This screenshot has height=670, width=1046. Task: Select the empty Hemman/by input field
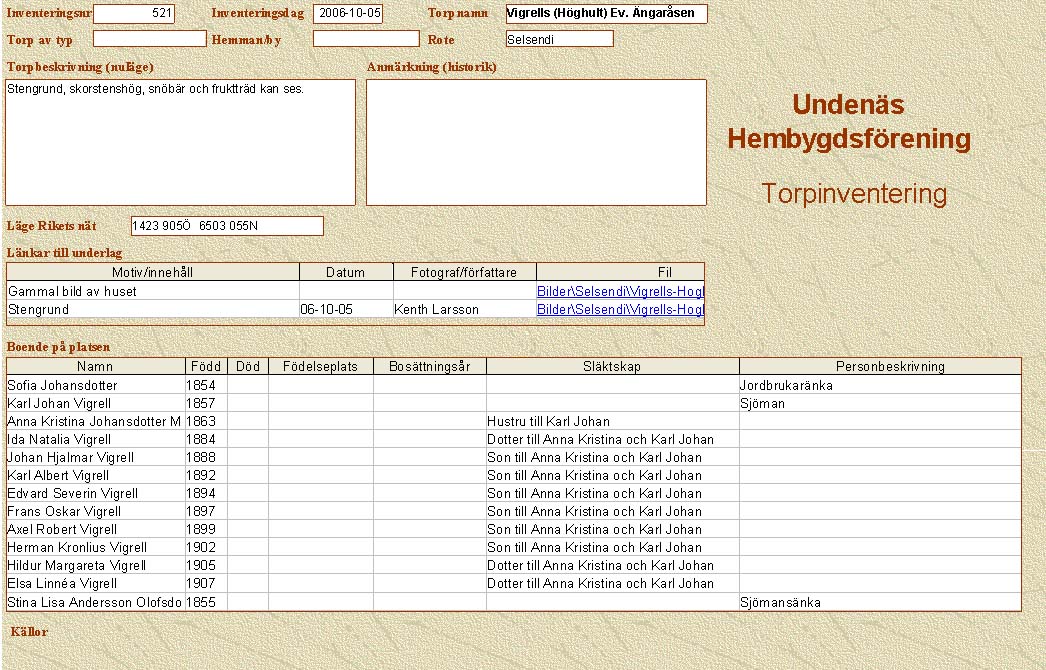(365, 39)
